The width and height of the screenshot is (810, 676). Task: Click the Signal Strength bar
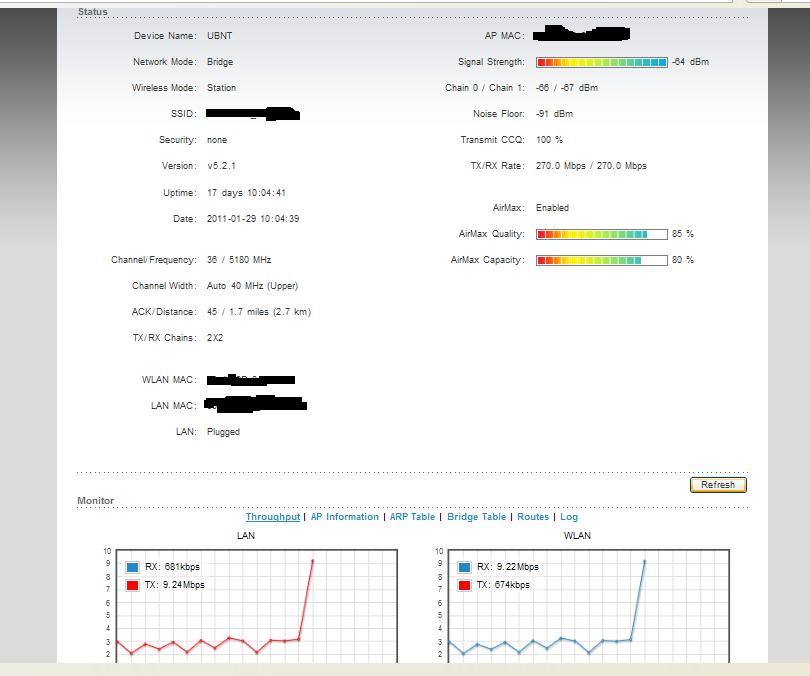(602, 62)
